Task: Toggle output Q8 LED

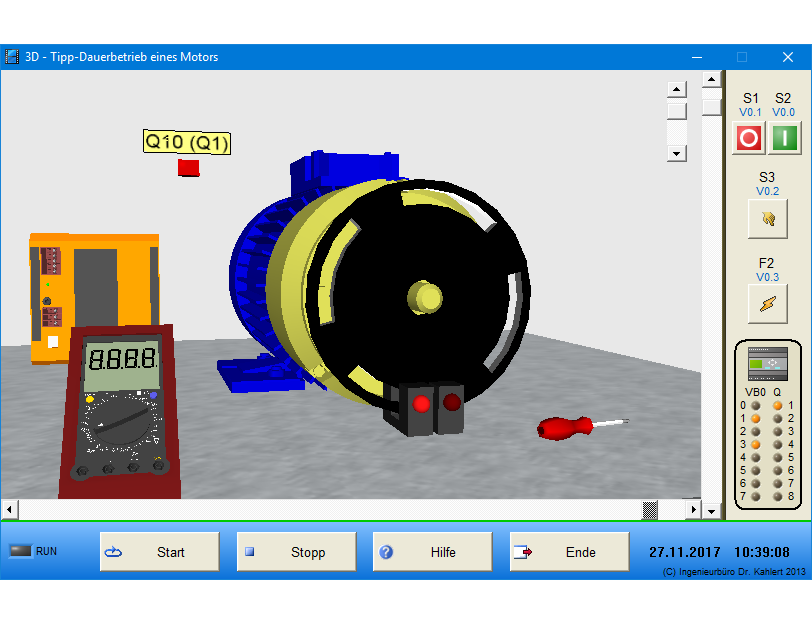Action: 777,496
